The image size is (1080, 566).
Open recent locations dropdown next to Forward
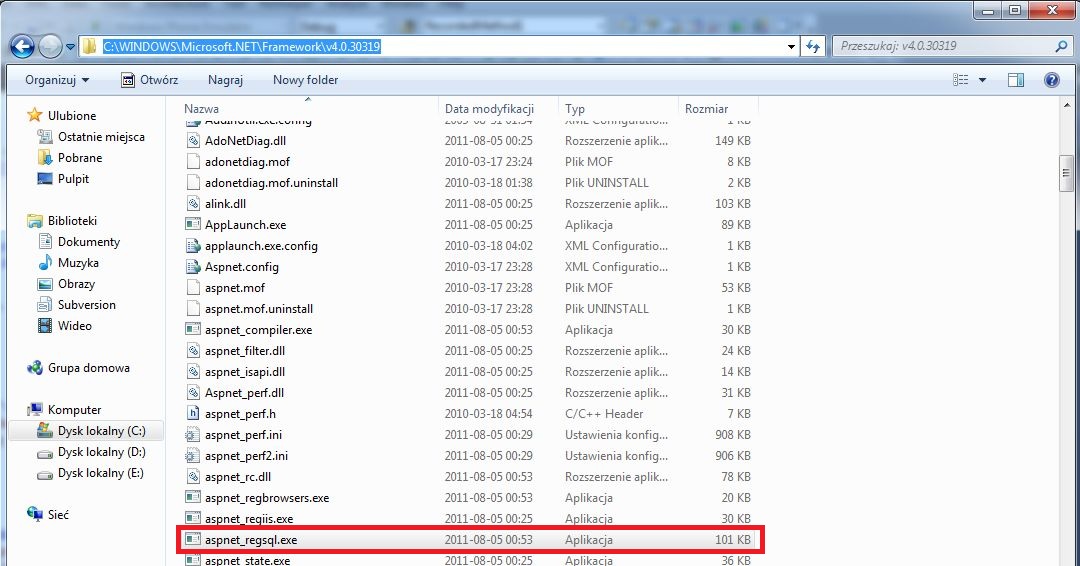(70, 47)
